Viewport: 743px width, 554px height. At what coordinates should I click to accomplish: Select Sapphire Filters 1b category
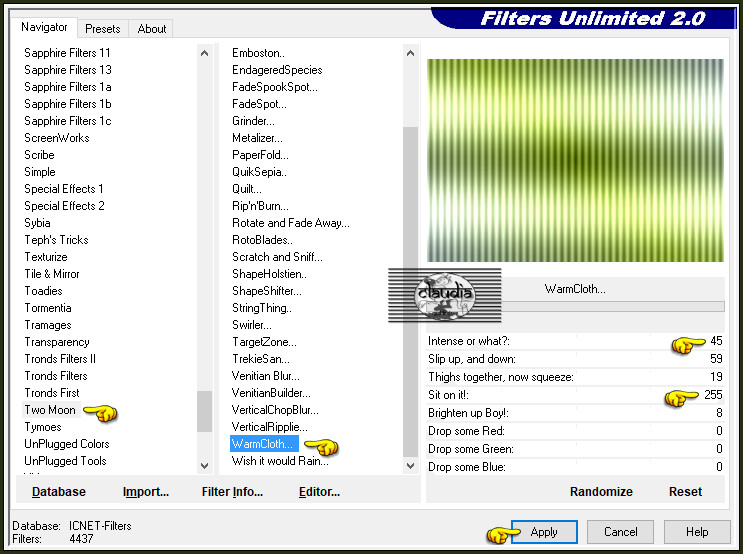pos(68,104)
